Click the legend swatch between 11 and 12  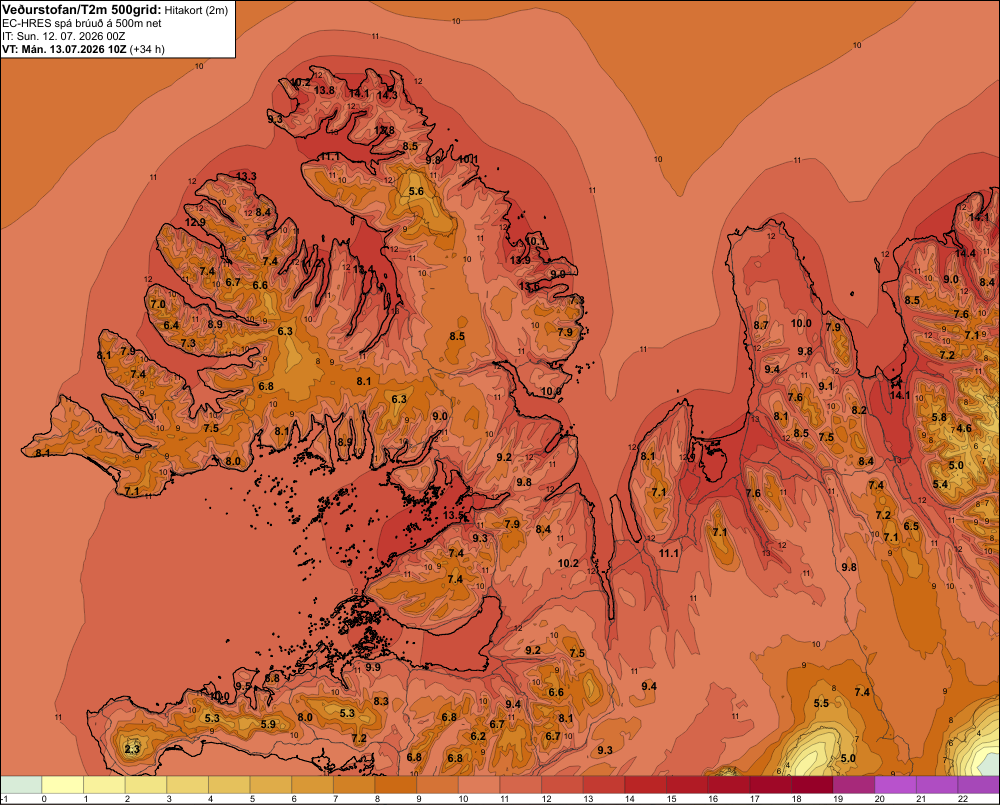(x=521, y=785)
